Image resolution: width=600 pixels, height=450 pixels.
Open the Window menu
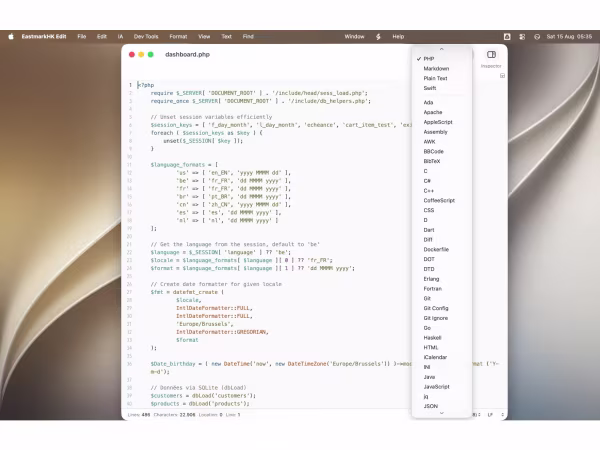354,37
